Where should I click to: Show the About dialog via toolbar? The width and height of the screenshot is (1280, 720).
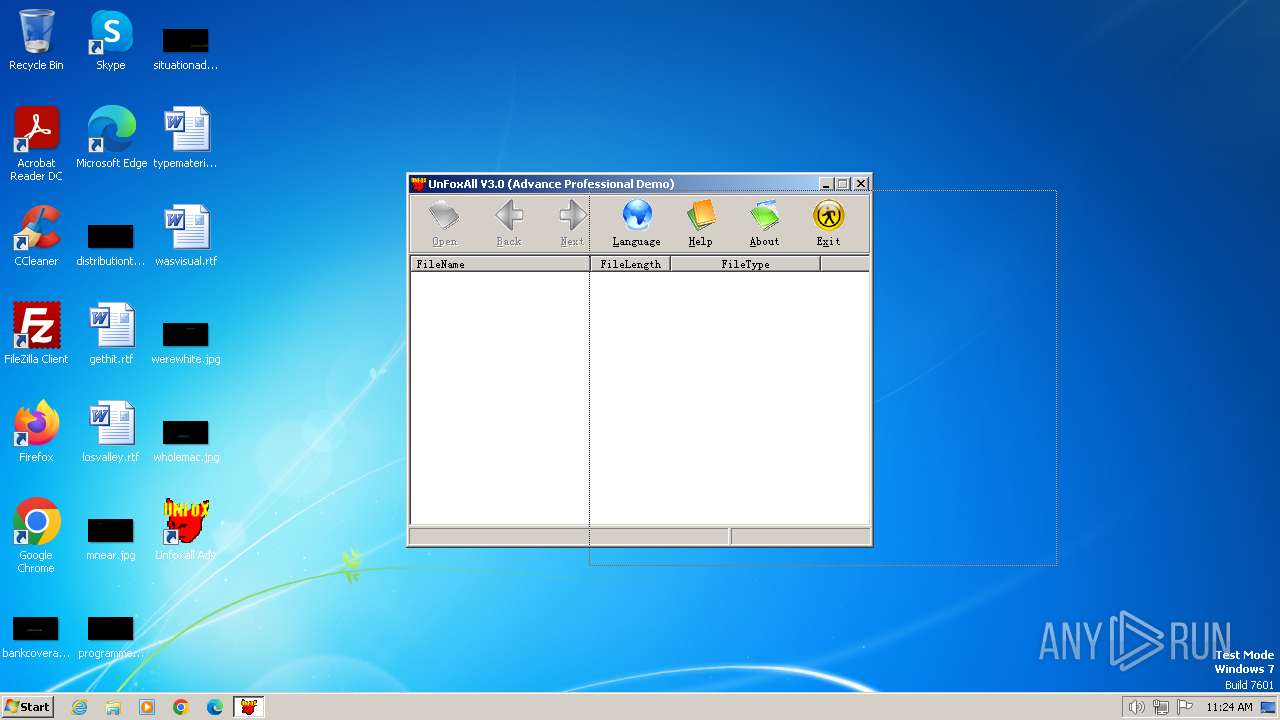[x=764, y=223]
